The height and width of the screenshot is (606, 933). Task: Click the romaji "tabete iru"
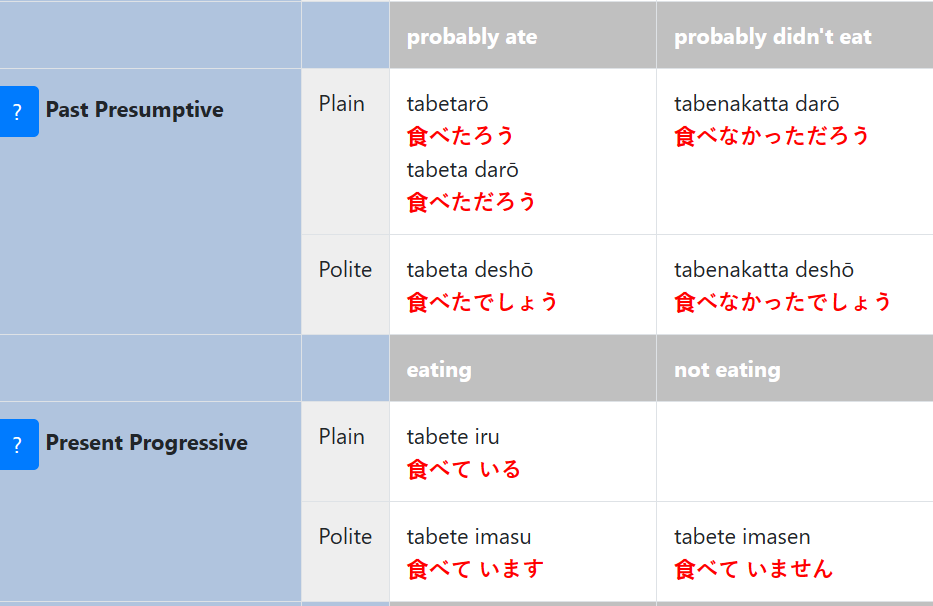[452, 437]
